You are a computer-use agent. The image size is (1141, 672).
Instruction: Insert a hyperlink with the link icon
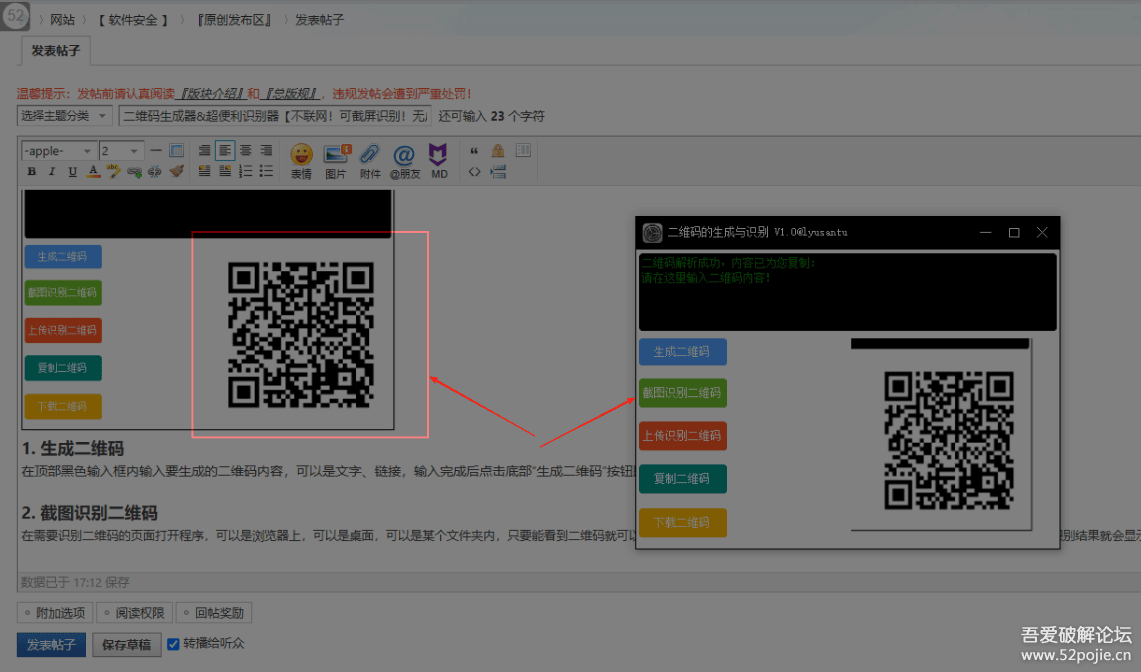click(134, 172)
